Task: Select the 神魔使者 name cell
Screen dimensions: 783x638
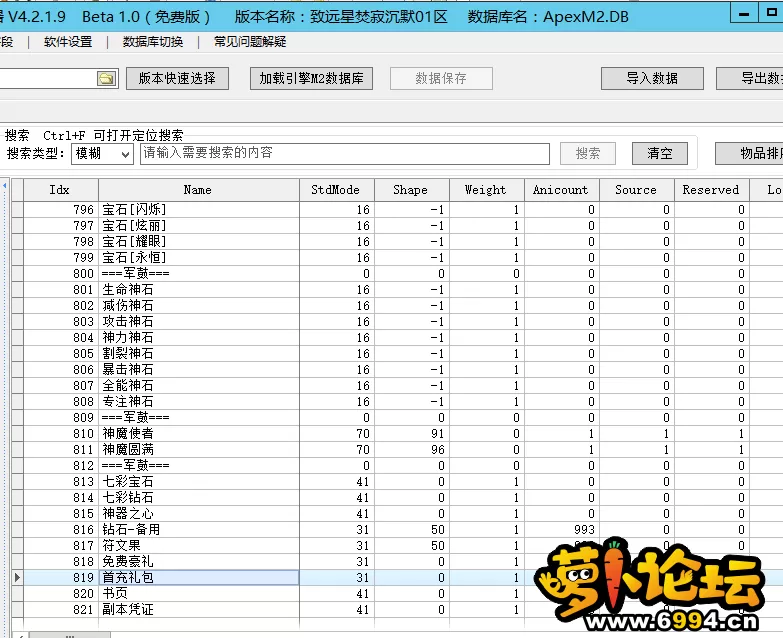Action: [199, 433]
